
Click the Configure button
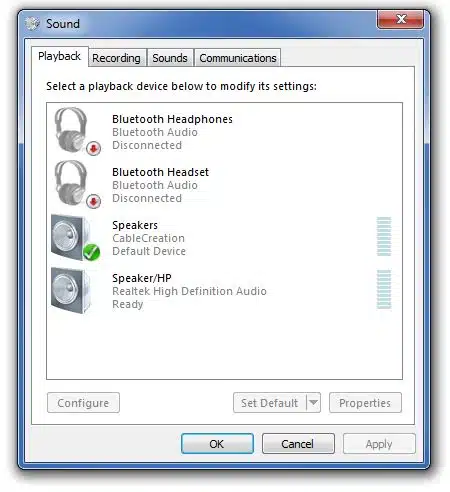point(83,403)
